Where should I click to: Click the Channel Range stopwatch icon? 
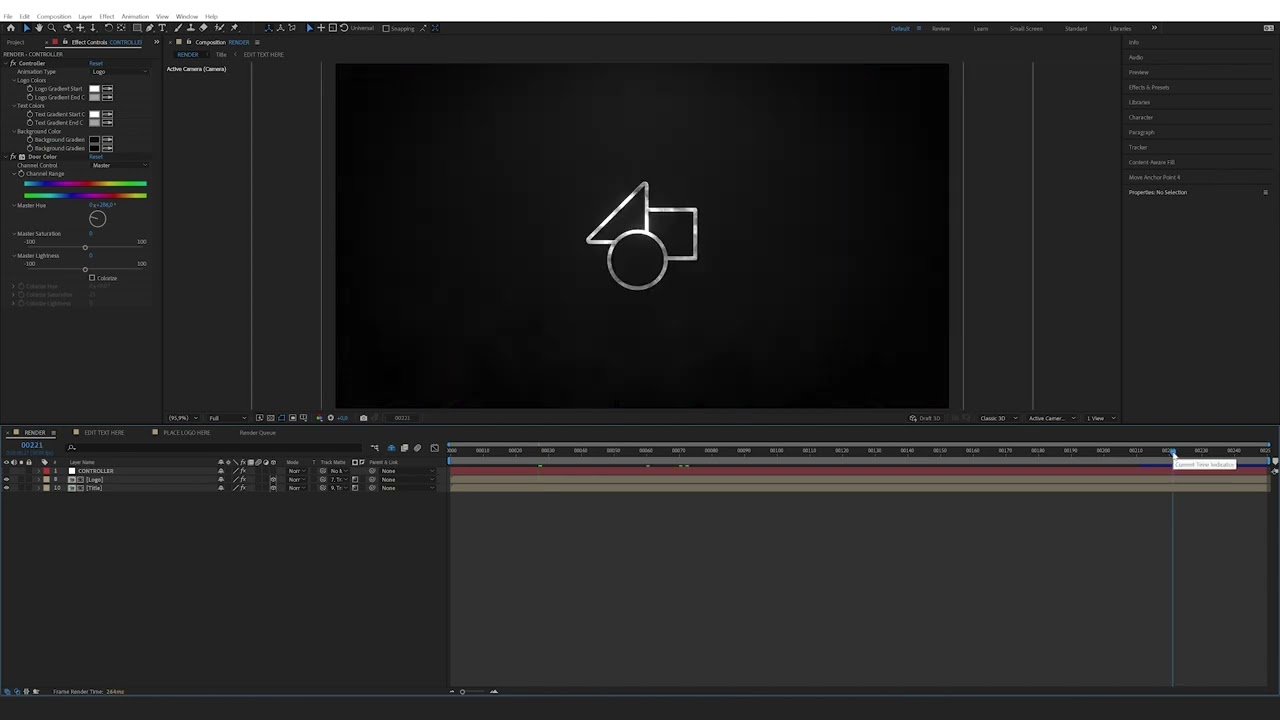(21, 174)
